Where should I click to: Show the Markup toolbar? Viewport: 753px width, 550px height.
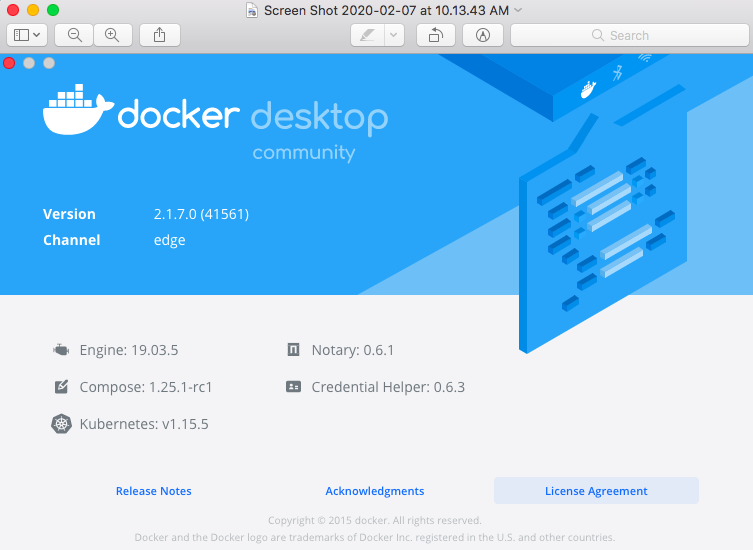coord(483,35)
